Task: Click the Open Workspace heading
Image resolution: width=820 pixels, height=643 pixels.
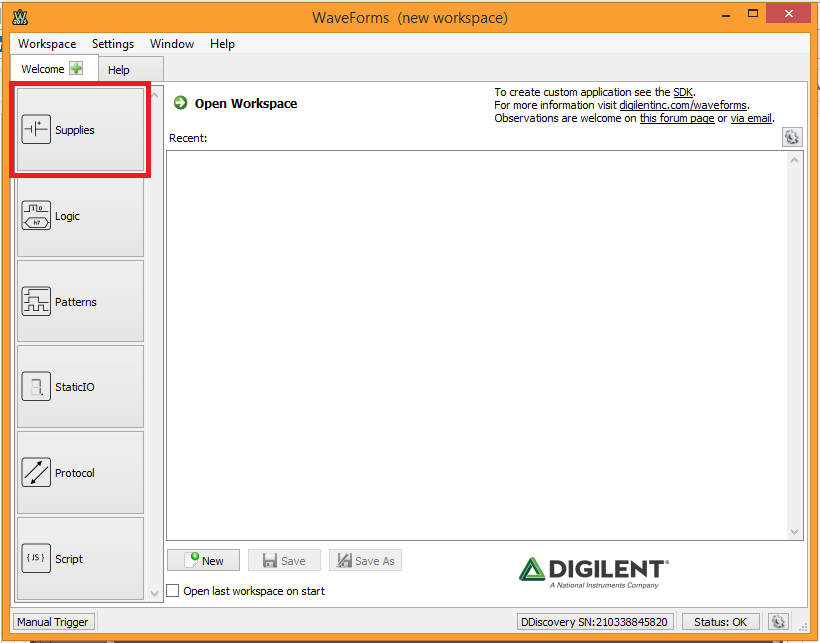Action: 246,104
